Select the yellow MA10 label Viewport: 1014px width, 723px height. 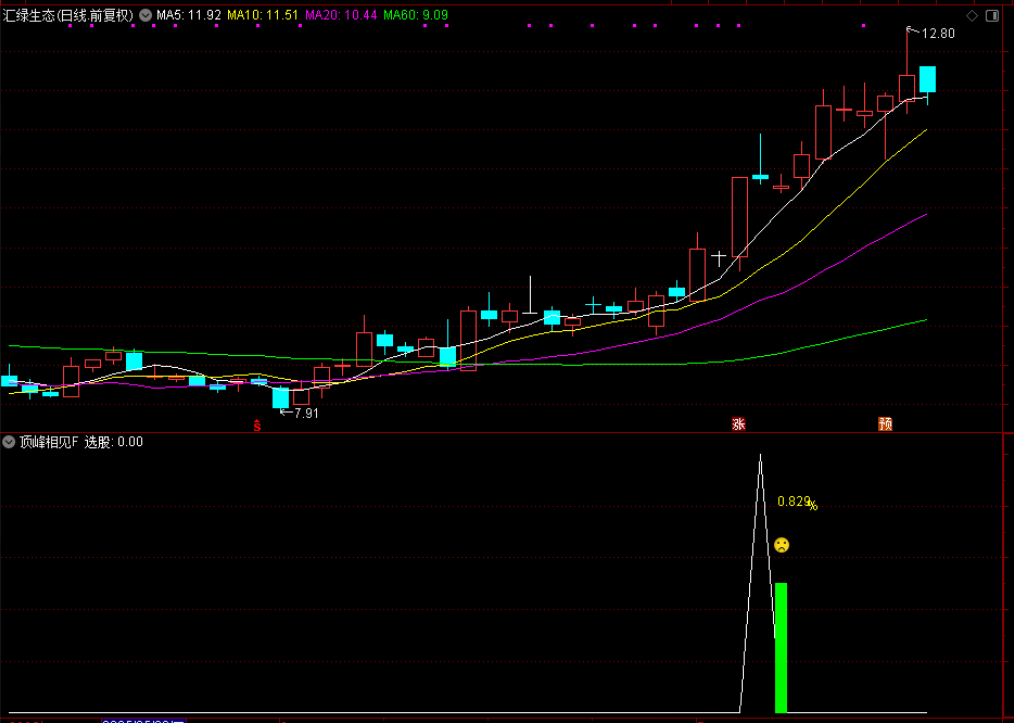pyautogui.click(x=261, y=15)
